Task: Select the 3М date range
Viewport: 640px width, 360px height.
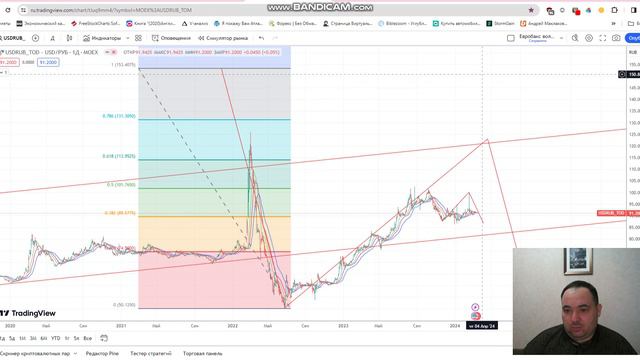Action: [x=33, y=338]
